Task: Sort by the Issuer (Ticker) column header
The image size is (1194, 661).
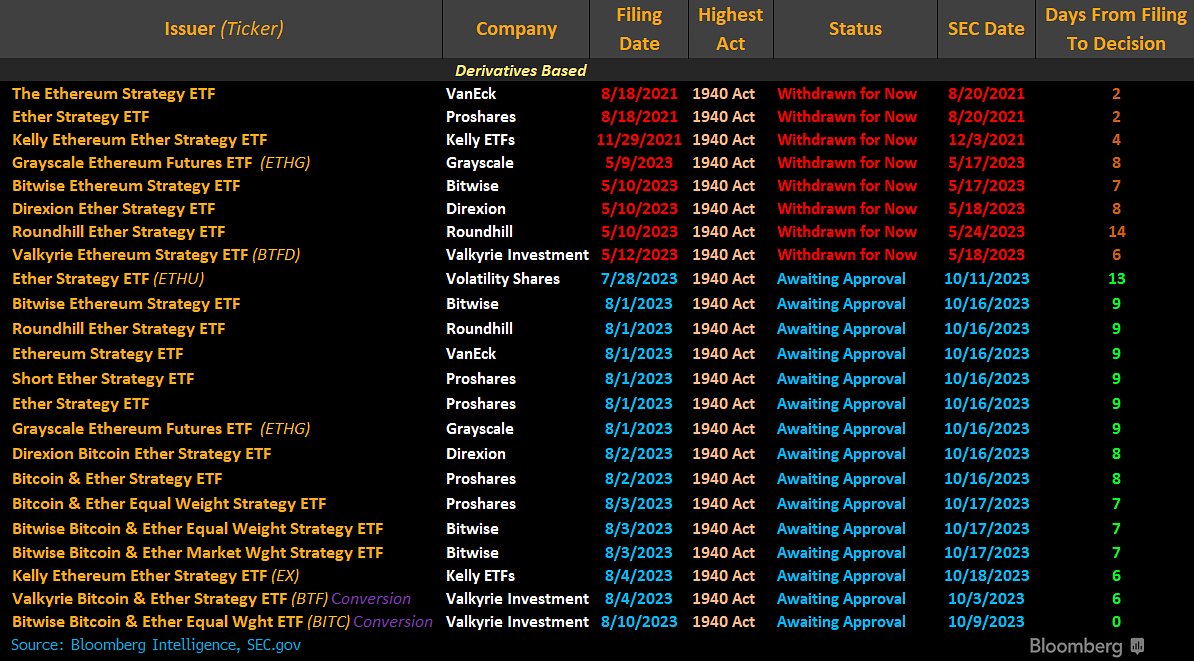Action: (223, 29)
